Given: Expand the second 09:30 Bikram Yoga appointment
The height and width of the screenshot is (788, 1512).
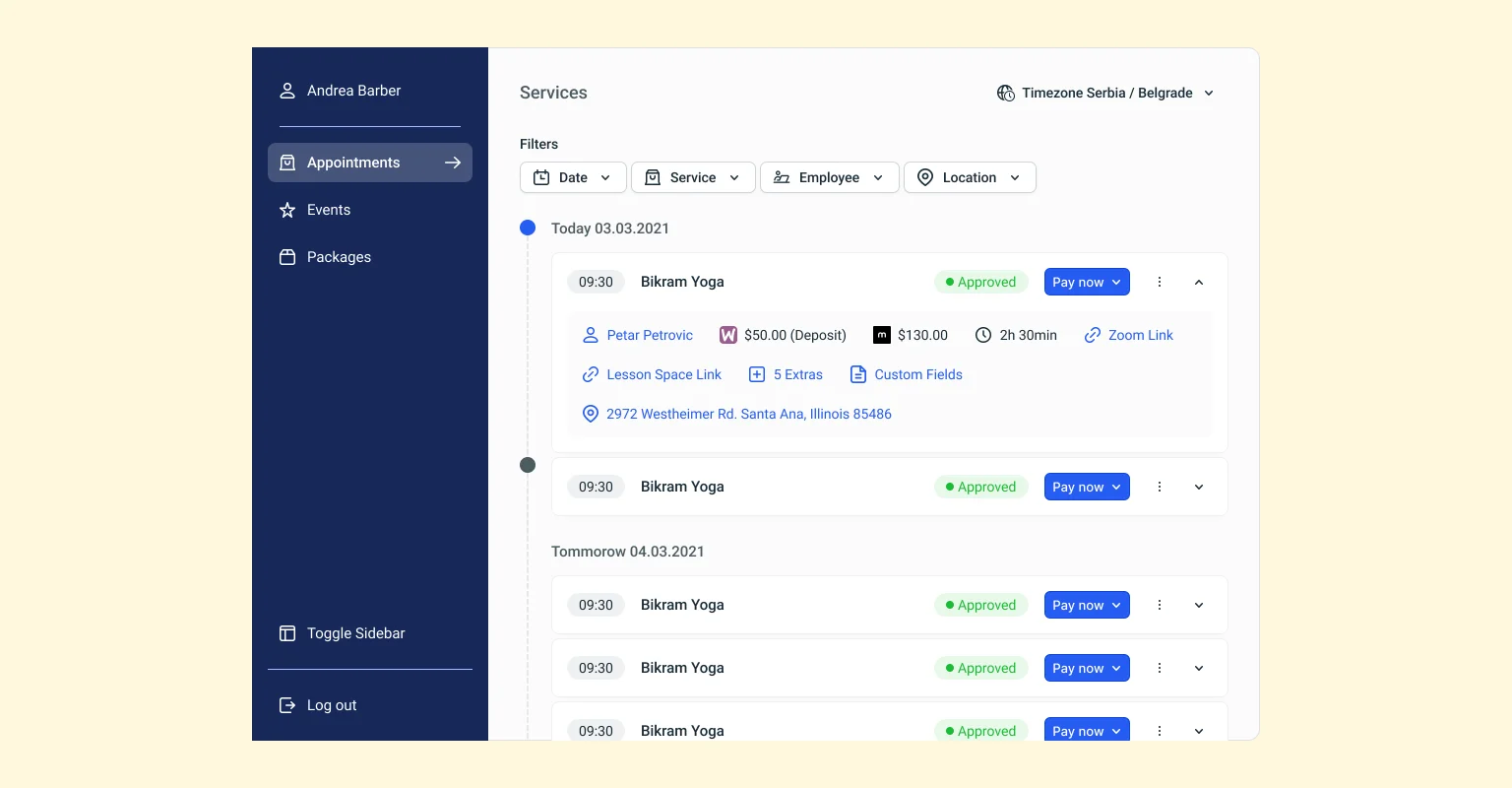Looking at the screenshot, I should click(x=1198, y=487).
